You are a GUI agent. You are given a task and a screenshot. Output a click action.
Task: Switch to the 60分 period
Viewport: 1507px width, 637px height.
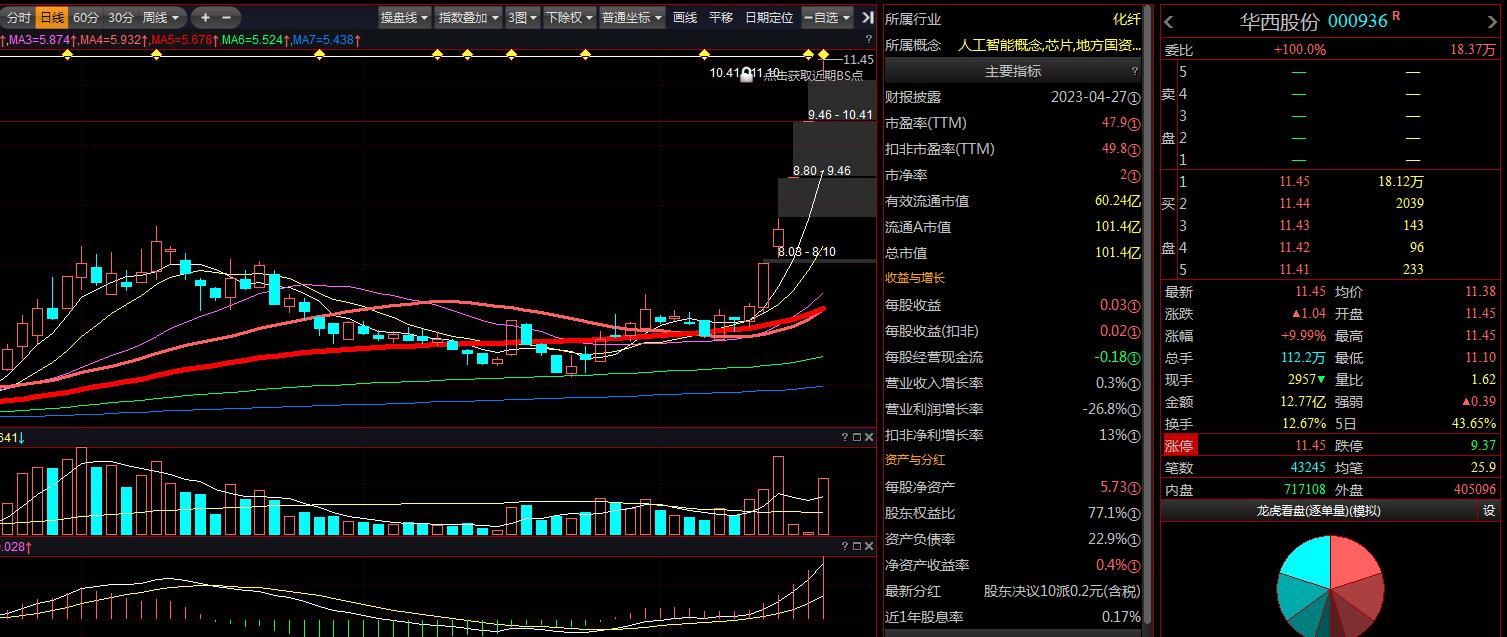tap(86, 18)
